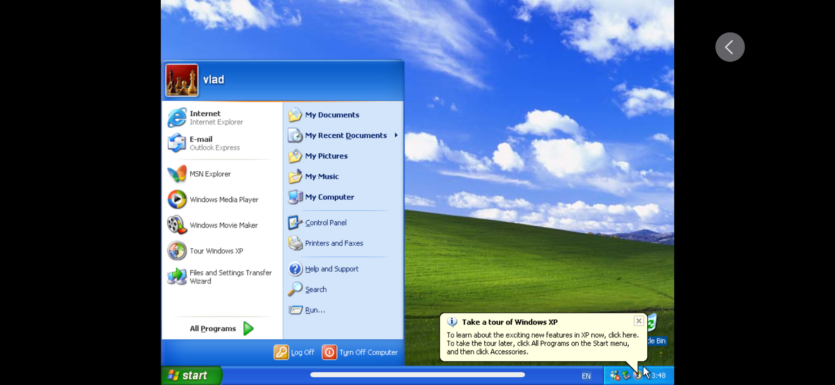Open Tour Windows XP
The width and height of the screenshot is (835, 385).
click(222, 251)
